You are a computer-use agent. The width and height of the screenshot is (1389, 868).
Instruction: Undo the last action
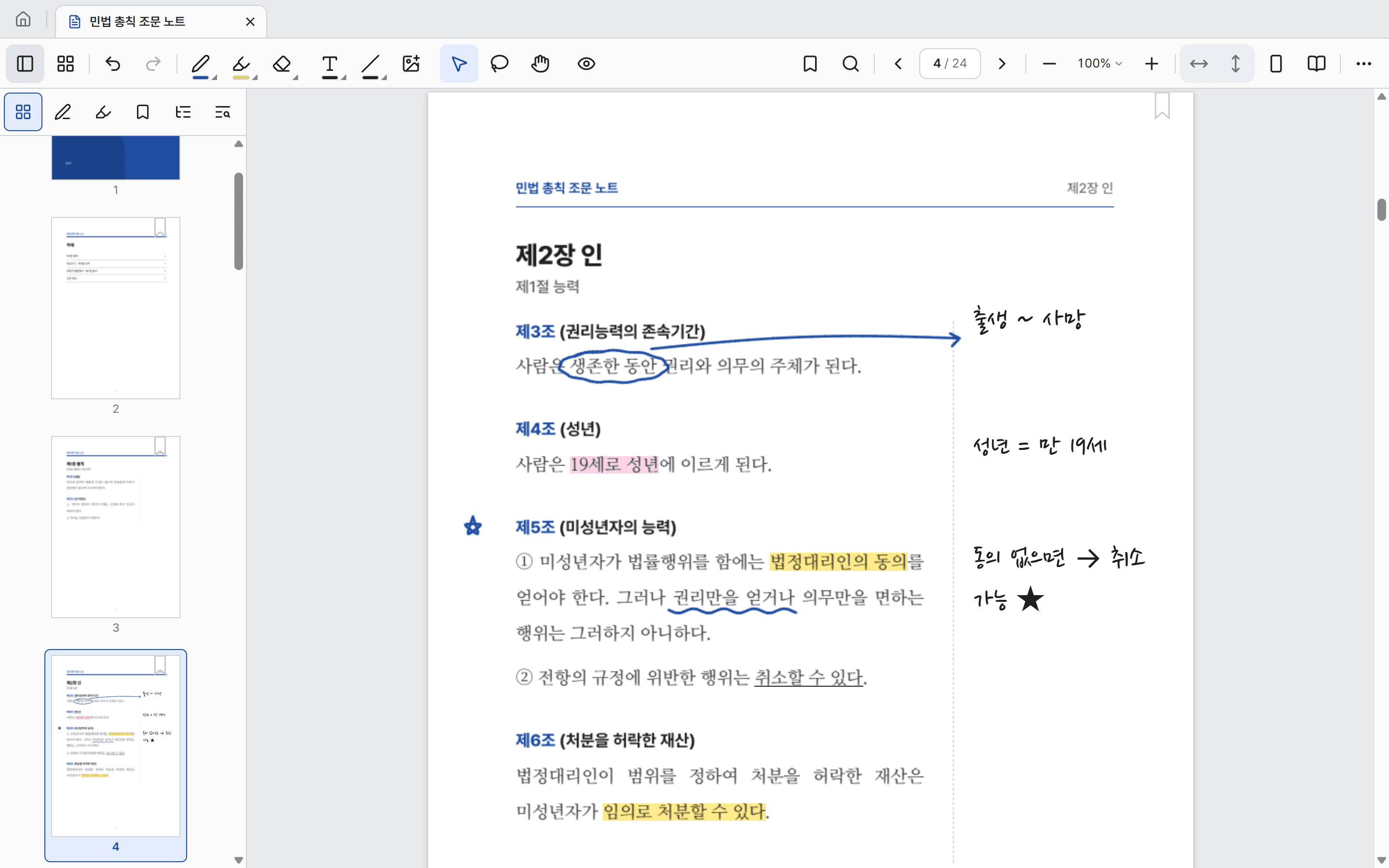click(x=113, y=64)
